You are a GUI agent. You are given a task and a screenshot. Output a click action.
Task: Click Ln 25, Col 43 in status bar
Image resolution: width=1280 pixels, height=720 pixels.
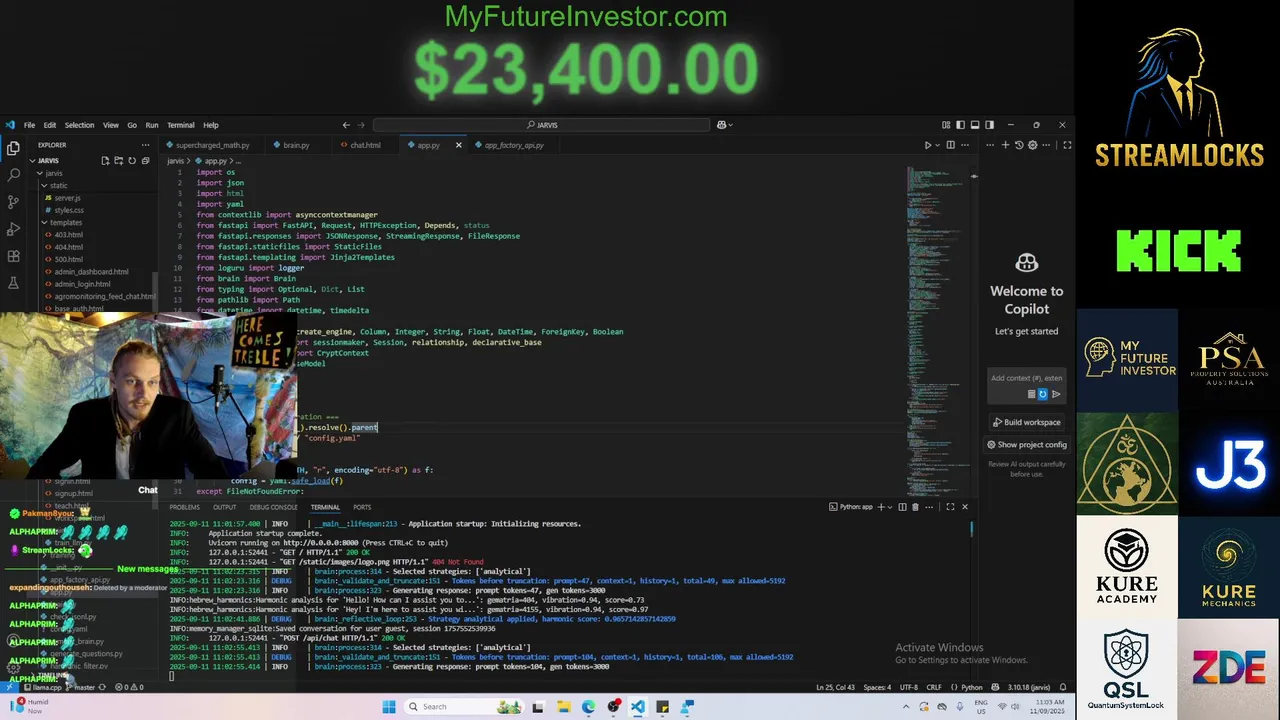(835, 687)
